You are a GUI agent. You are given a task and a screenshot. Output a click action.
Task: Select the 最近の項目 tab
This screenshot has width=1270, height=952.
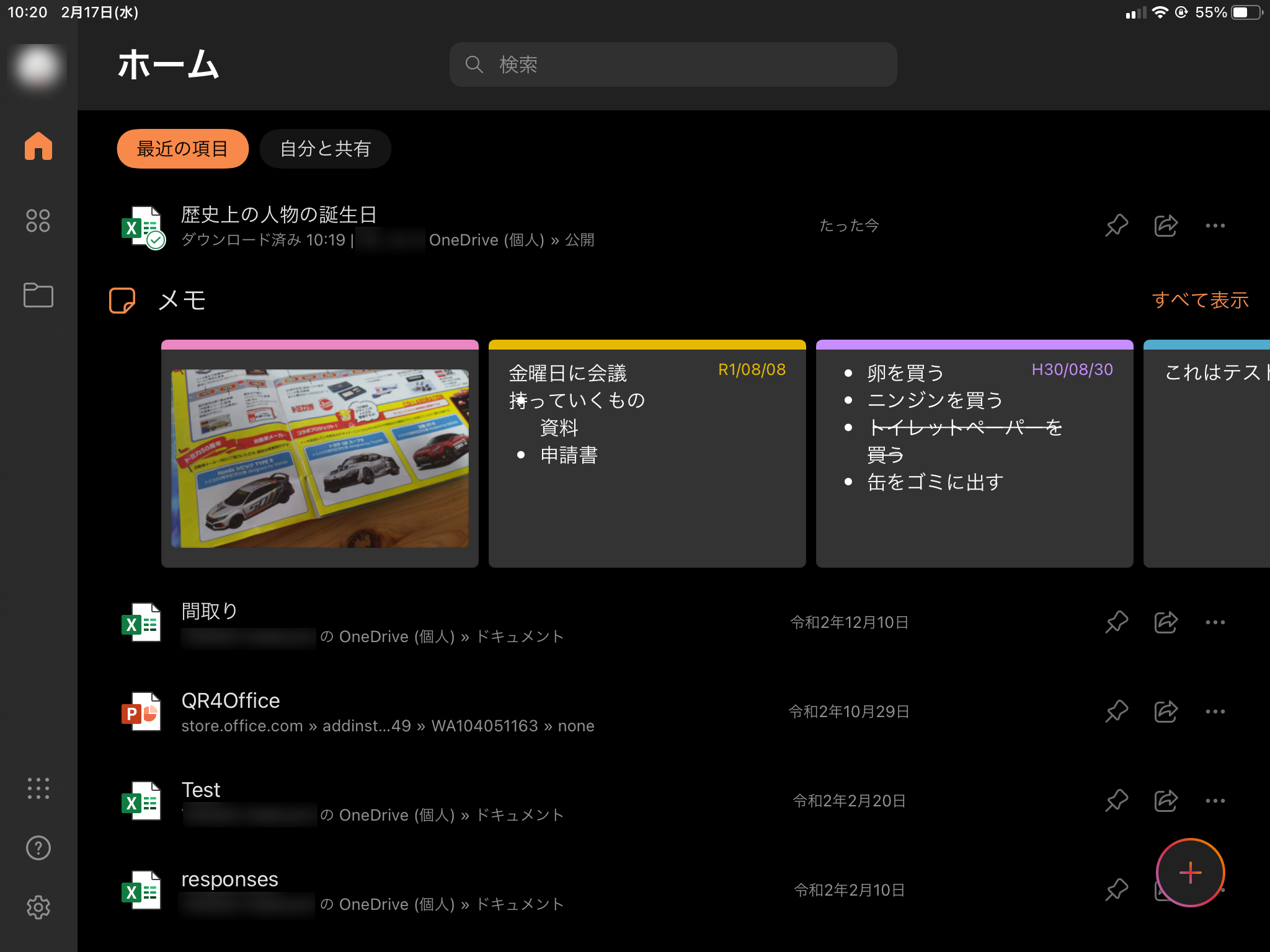click(x=182, y=148)
